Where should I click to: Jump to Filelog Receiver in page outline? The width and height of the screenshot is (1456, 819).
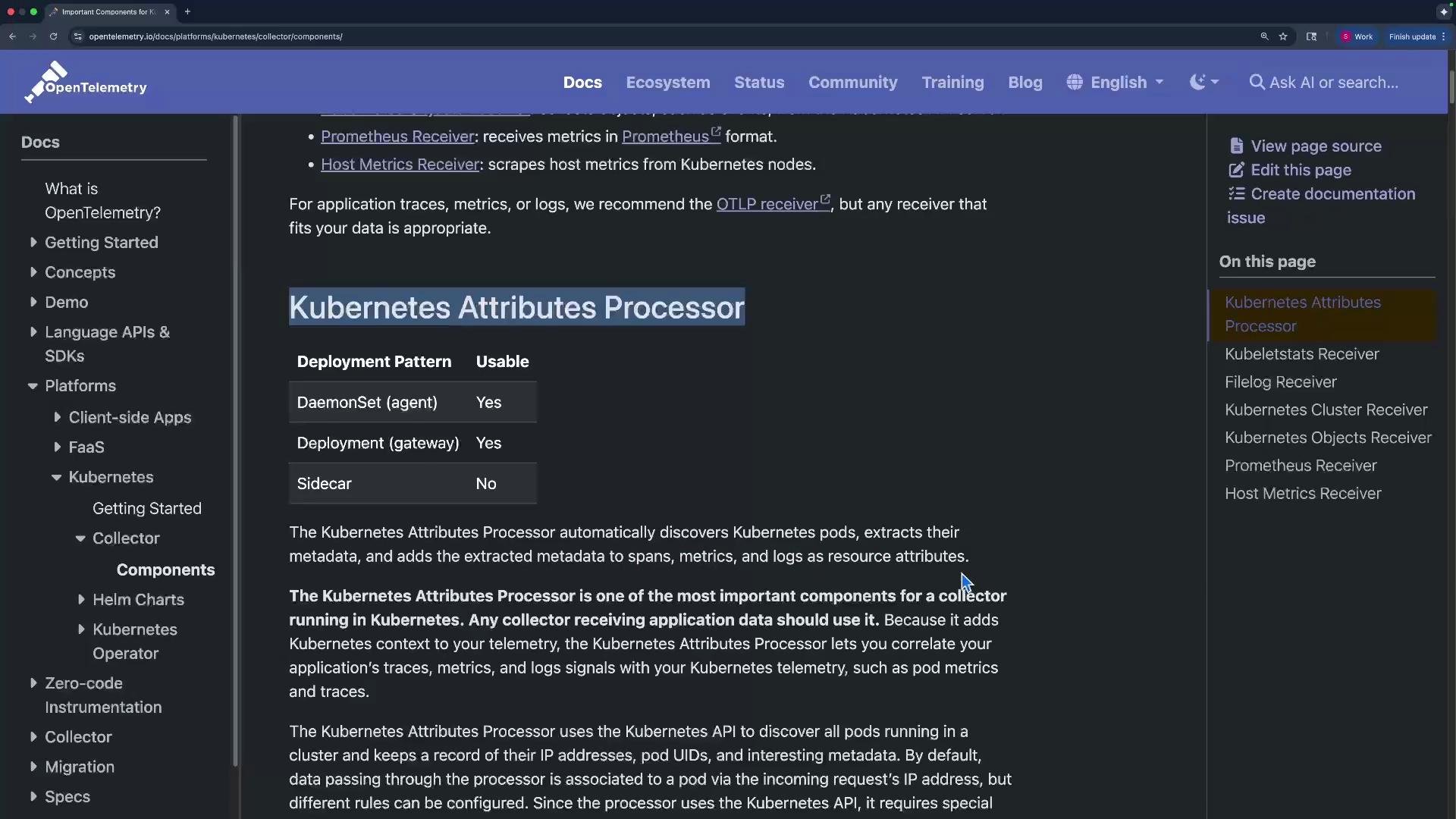[1280, 382]
